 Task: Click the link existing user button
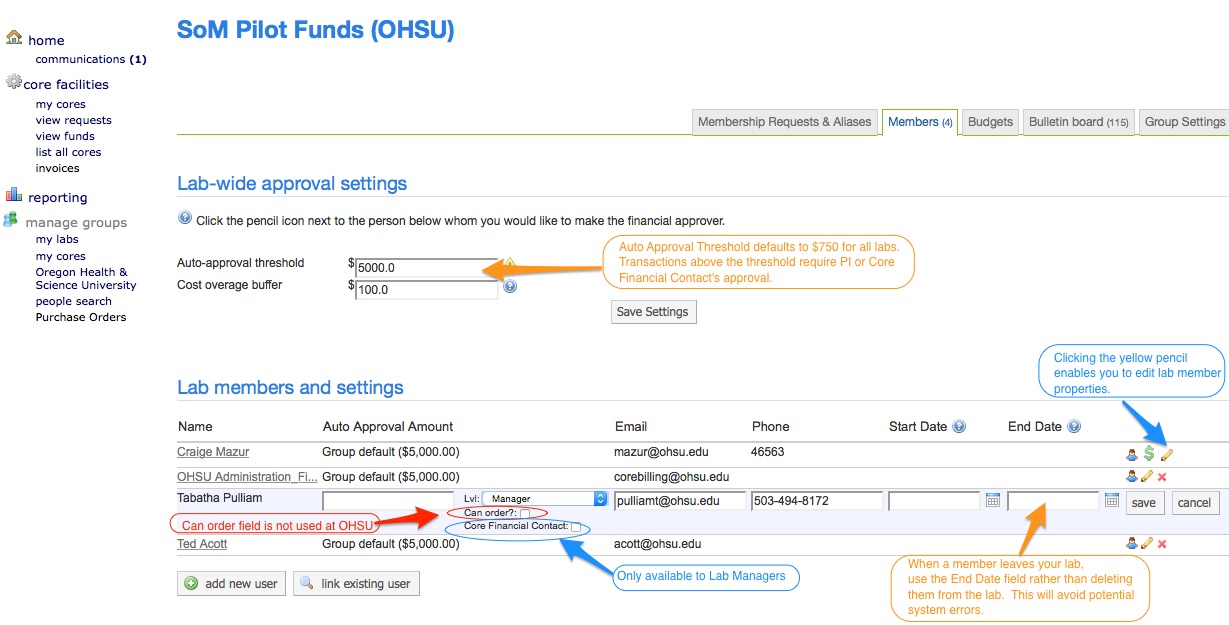(x=356, y=583)
